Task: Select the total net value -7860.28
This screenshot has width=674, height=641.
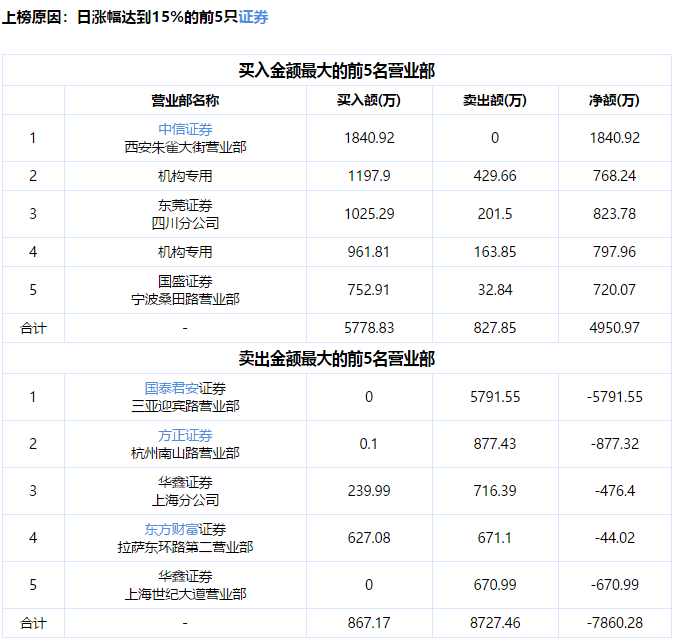Action: click(614, 623)
